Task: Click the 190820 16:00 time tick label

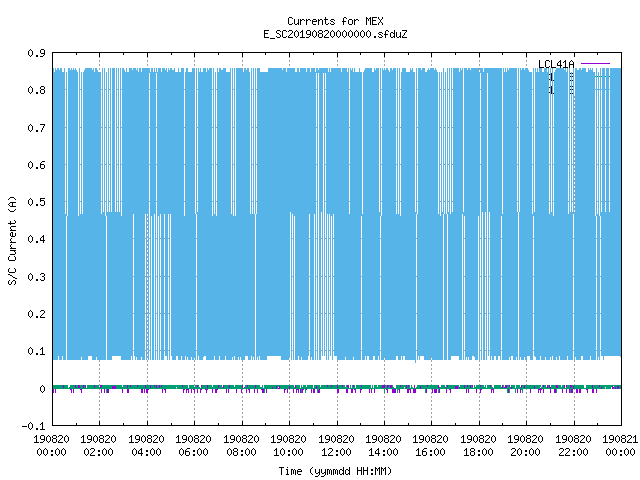Action: click(431, 446)
